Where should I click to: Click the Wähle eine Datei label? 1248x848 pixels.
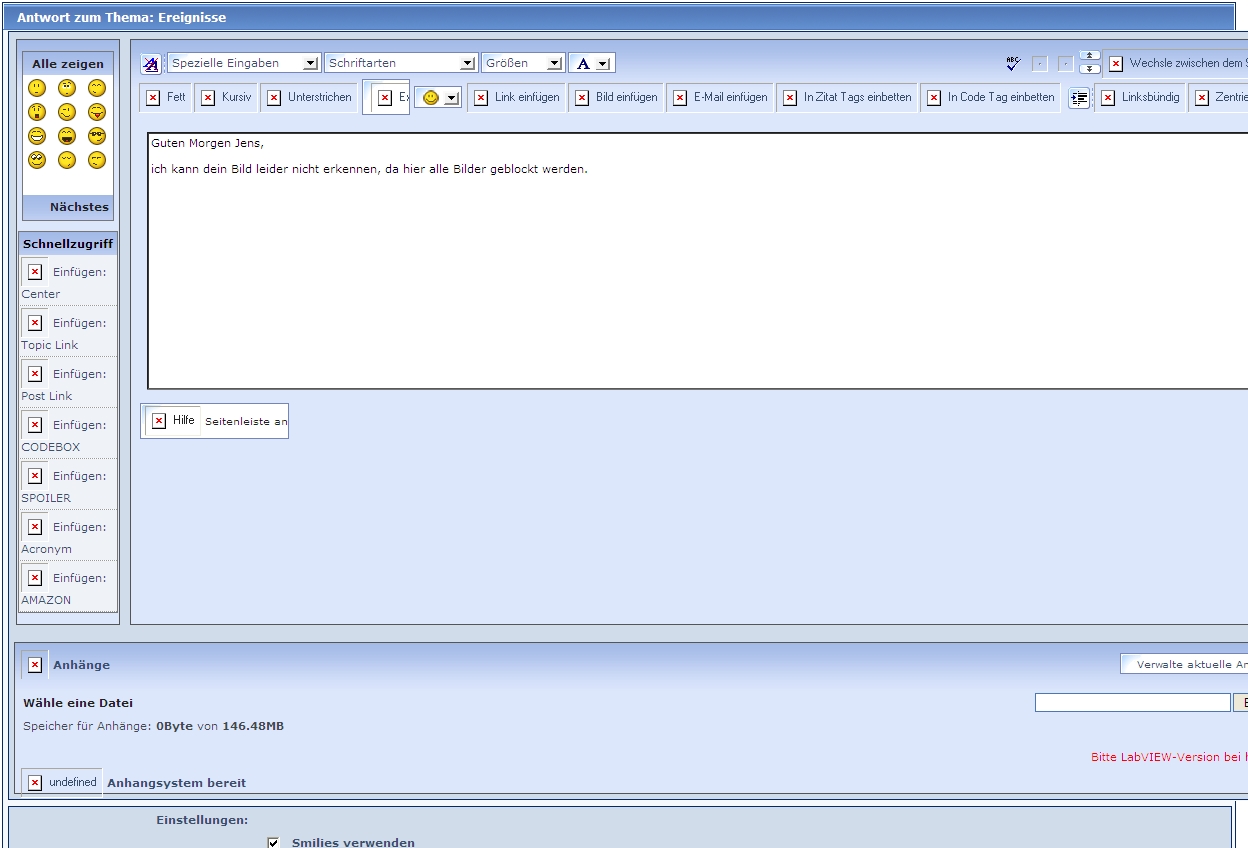(x=78, y=703)
